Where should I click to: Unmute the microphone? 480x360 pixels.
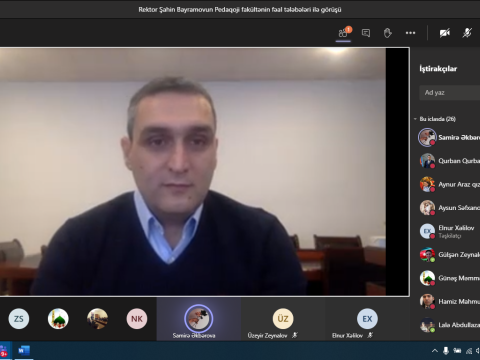tap(467, 33)
